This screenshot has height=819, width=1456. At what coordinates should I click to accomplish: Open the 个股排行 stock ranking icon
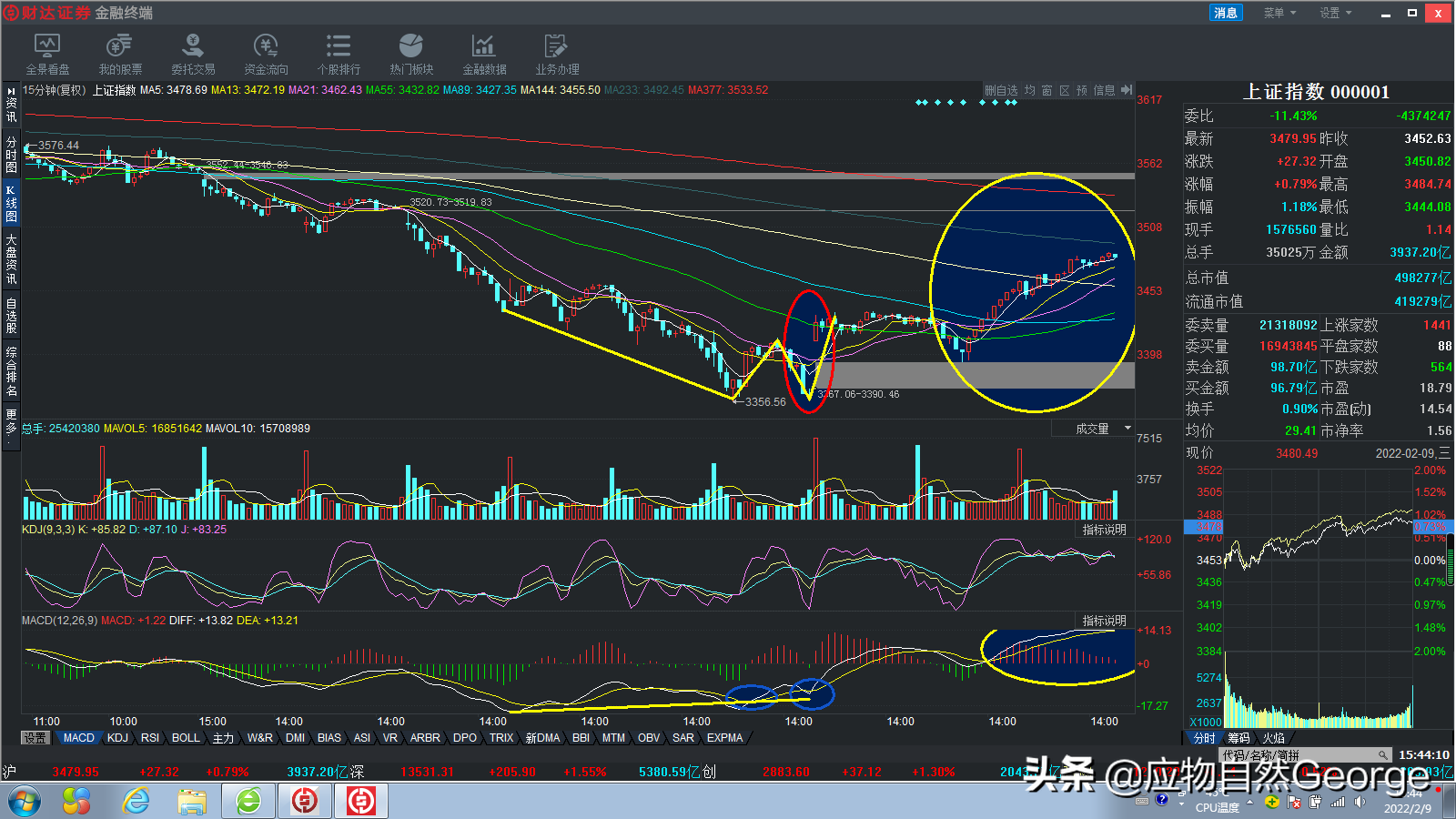click(339, 55)
